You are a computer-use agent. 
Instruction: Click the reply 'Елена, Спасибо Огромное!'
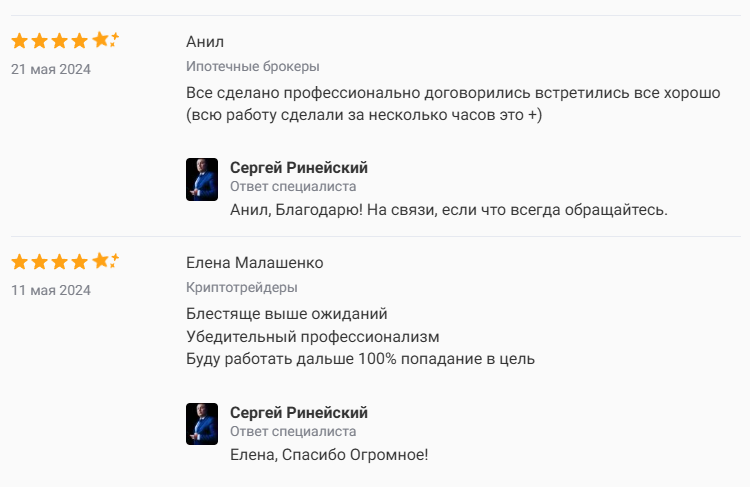pyautogui.click(x=329, y=455)
